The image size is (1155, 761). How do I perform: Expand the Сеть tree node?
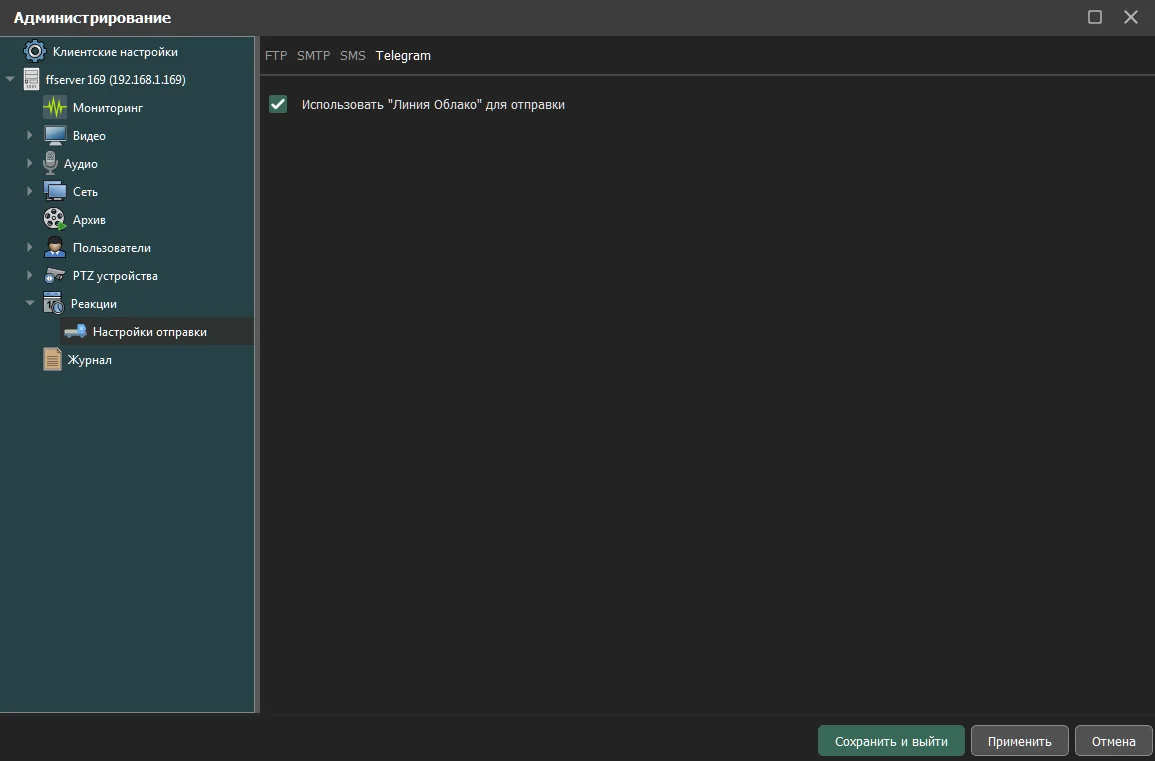click(x=30, y=191)
